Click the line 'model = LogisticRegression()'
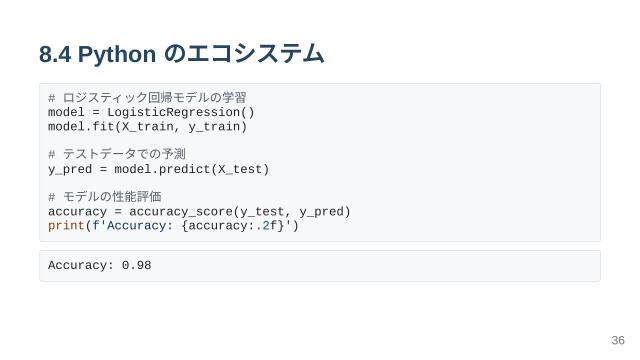 151,112
